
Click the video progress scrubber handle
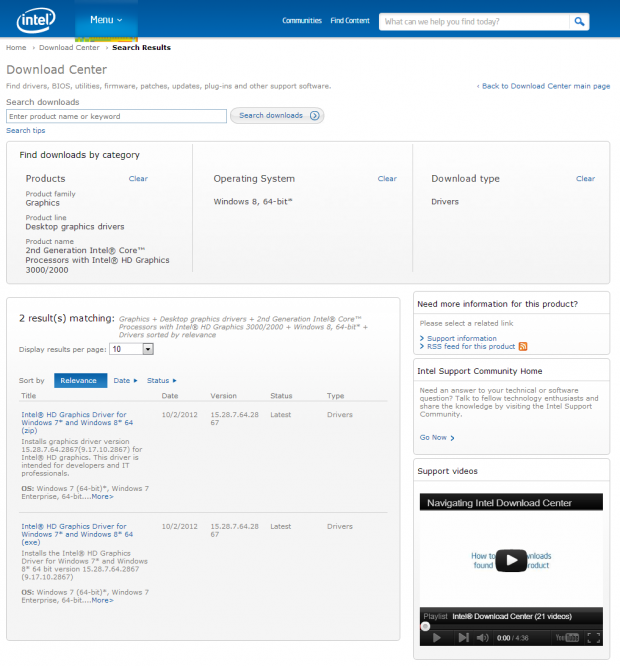(425, 626)
